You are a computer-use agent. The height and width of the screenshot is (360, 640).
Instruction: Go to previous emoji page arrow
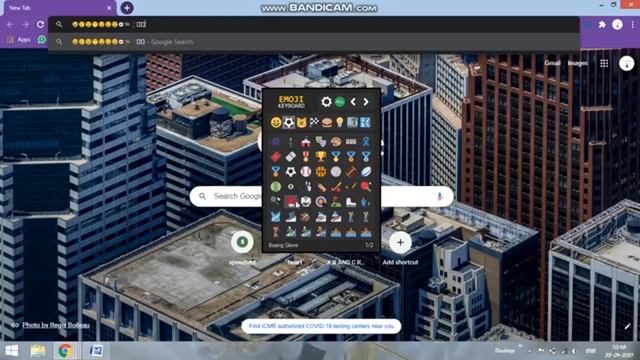353,102
